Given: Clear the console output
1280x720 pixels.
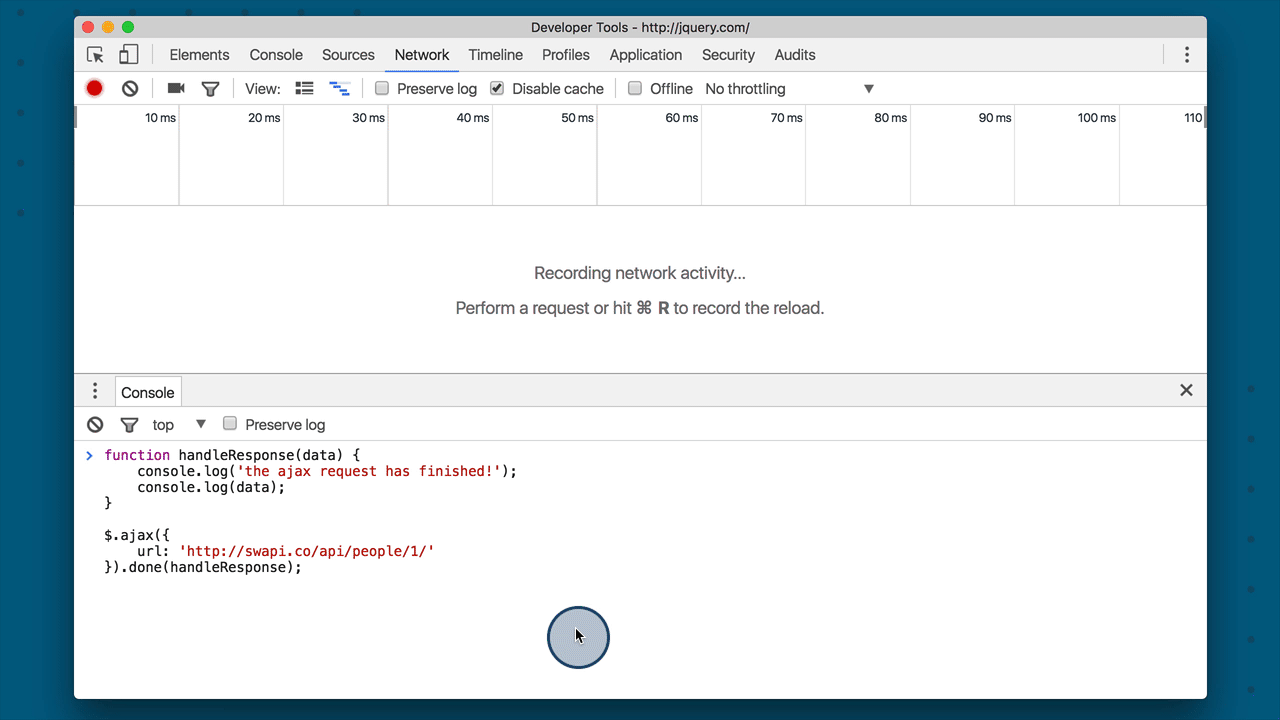Looking at the screenshot, I should (x=95, y=424).
